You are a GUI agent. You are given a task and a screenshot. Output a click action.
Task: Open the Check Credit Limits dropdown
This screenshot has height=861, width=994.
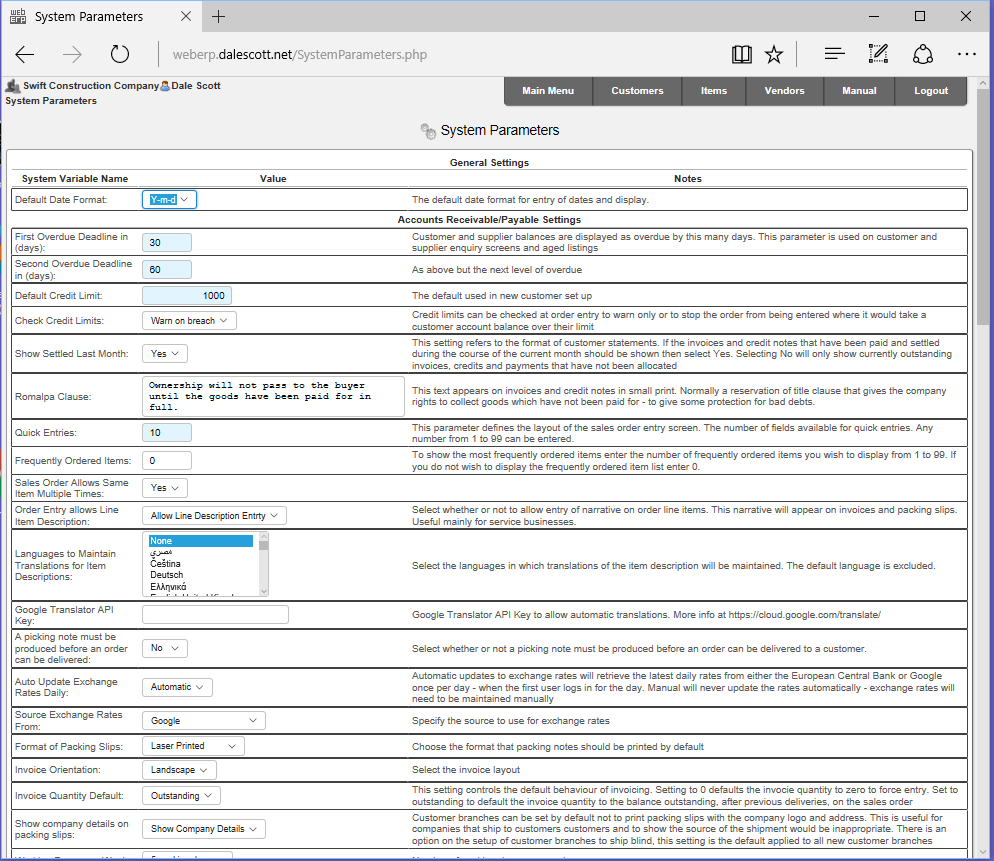tap(189, 321)
